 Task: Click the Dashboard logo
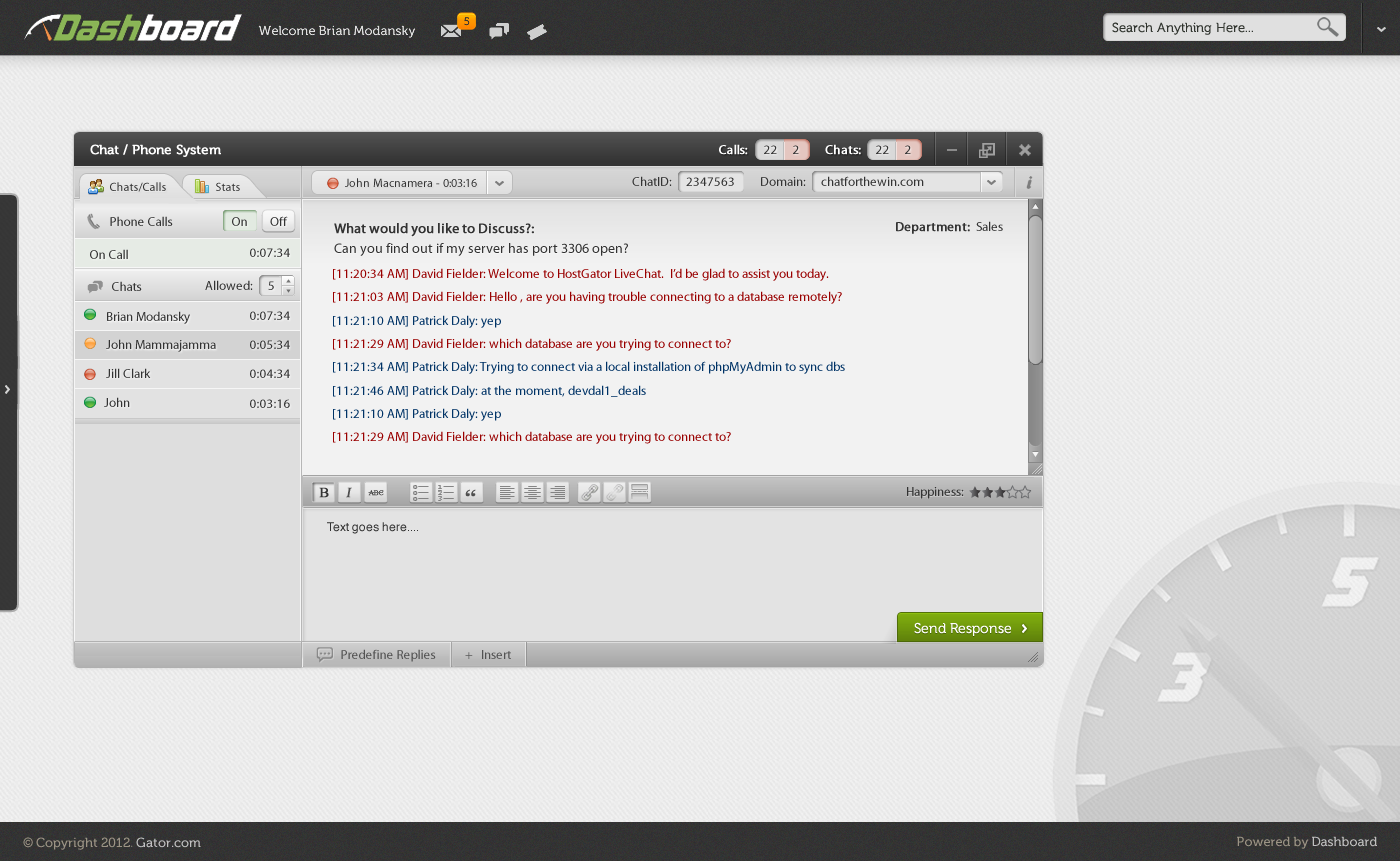[x=133, y=27]
